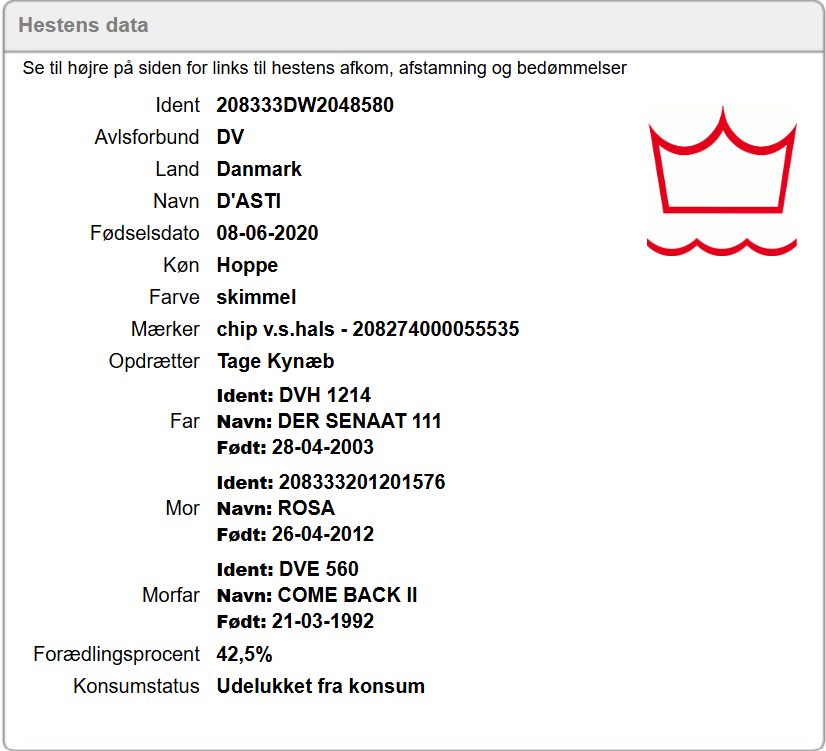Viewport: 826px width, 751px height.
Task: Select the birth date 08-06-2020
Action: [267, 233]
